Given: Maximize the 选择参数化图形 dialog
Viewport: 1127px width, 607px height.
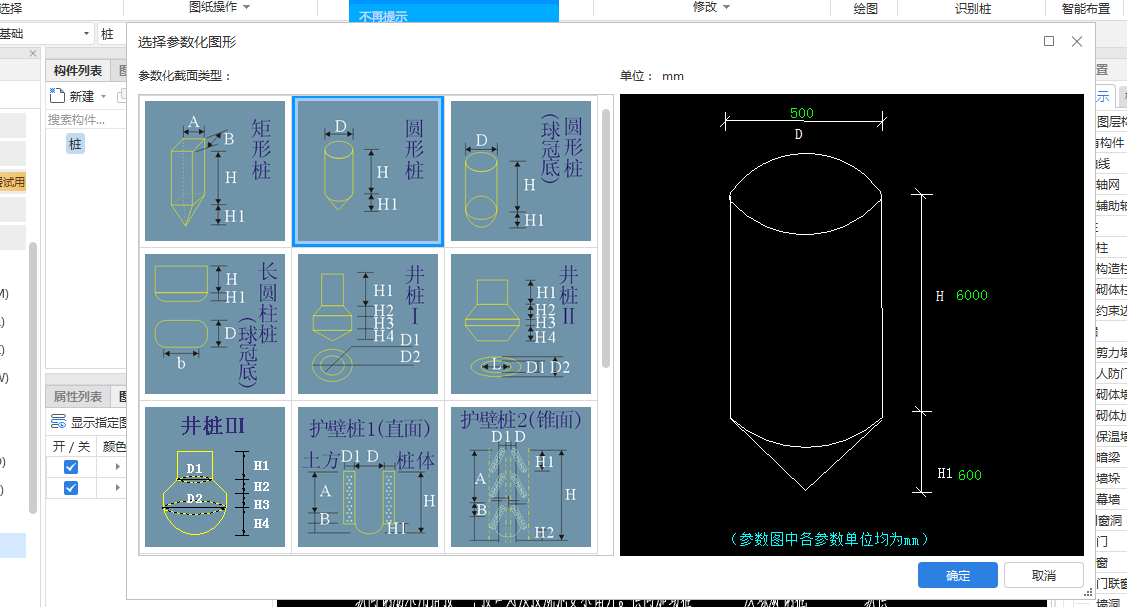Looking at the screenshot, I should (x=1049, y=41).
